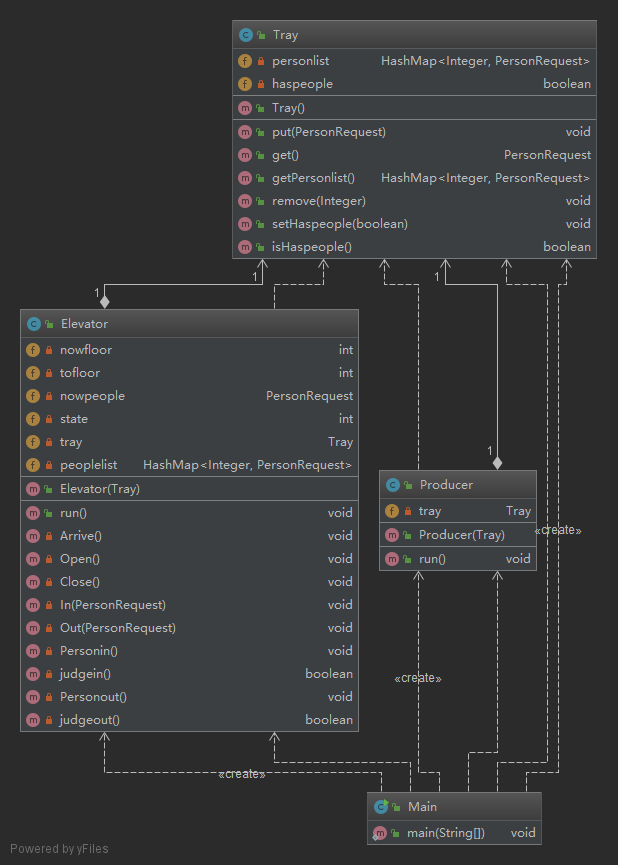Click the «create» label near Elevator arrow
The height and width of the screenshot is (865, 618).
[x=242, y=775]
